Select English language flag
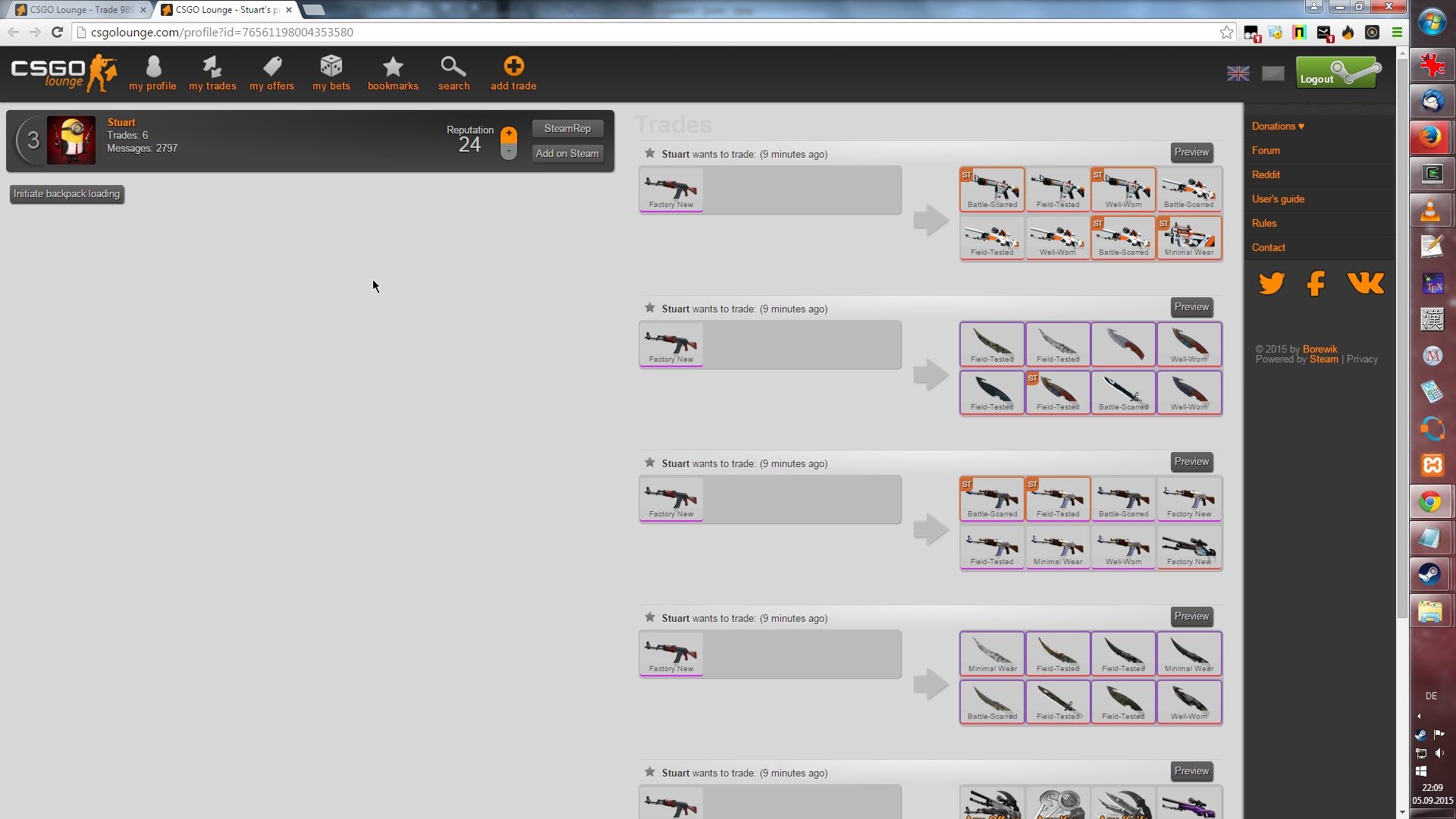The width and height of the screenshot is (1456, 819). coord(1238,74)
